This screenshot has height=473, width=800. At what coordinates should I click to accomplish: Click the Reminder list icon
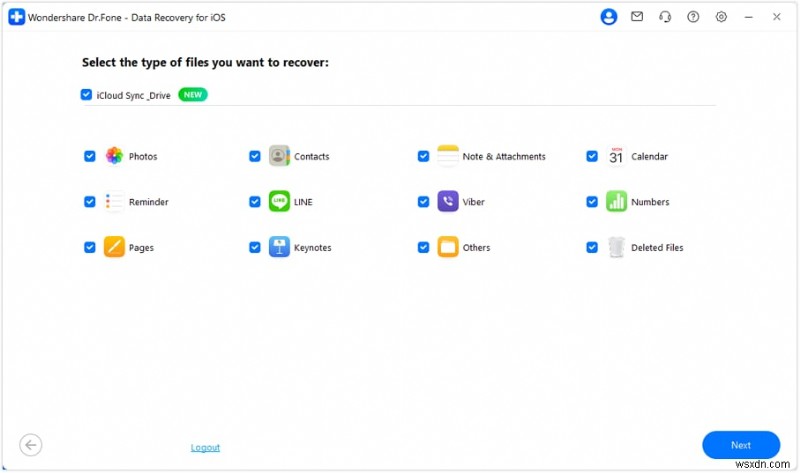click(x=114, y=202)
